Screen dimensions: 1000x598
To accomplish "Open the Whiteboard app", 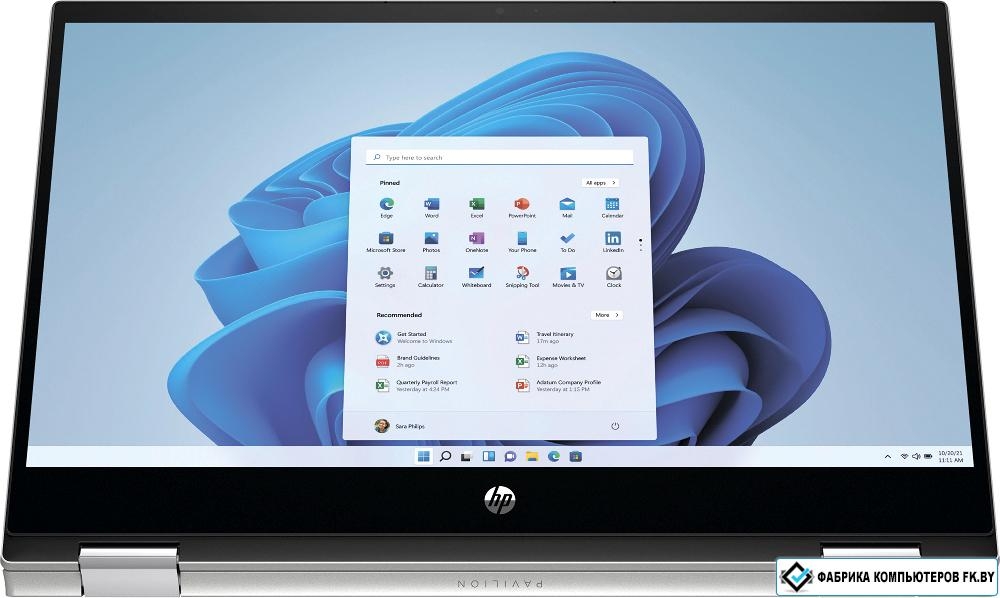I will pos(476,277).
